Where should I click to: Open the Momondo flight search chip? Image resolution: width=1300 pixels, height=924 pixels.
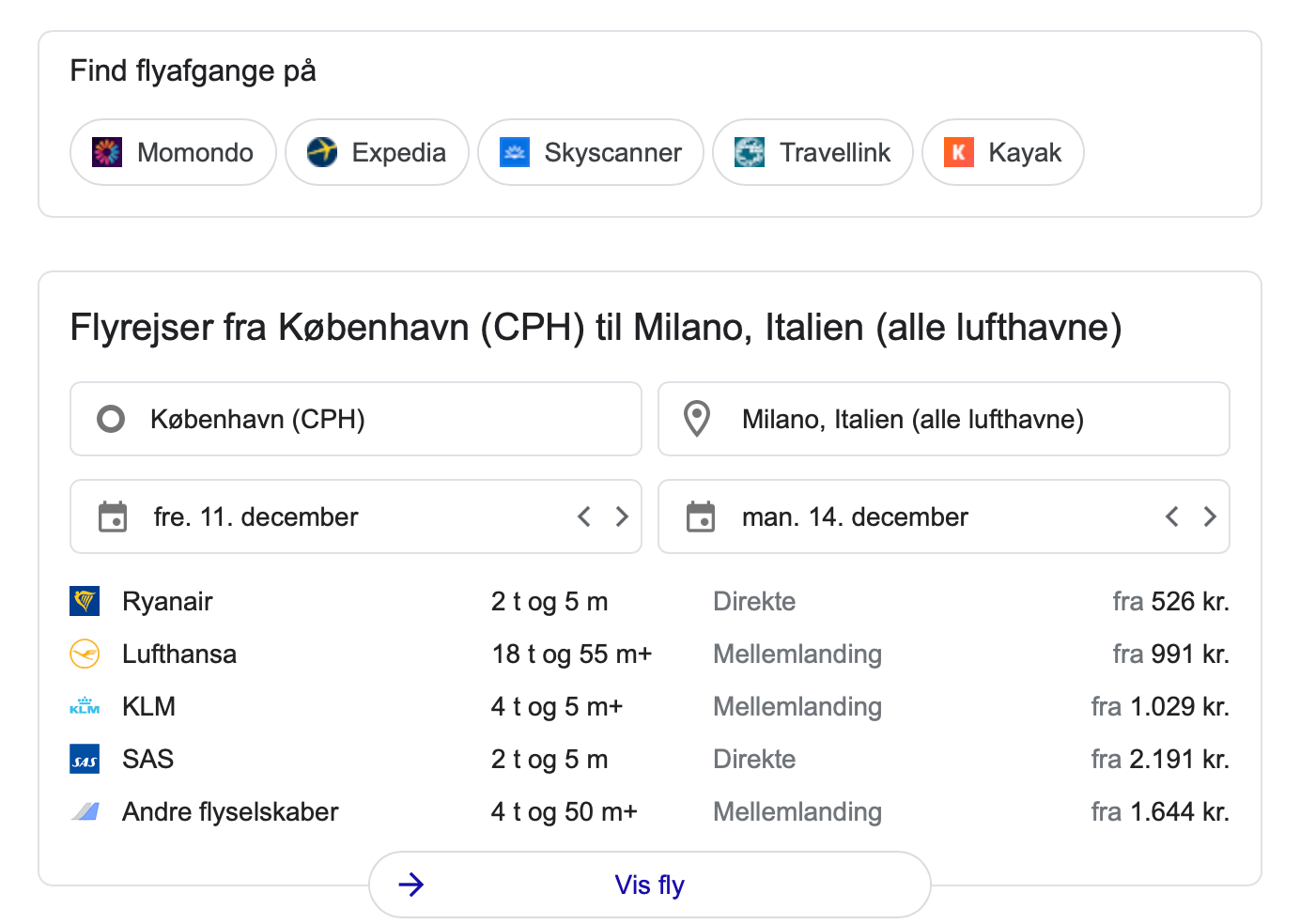pyautogui.click(x=174, y=152)
